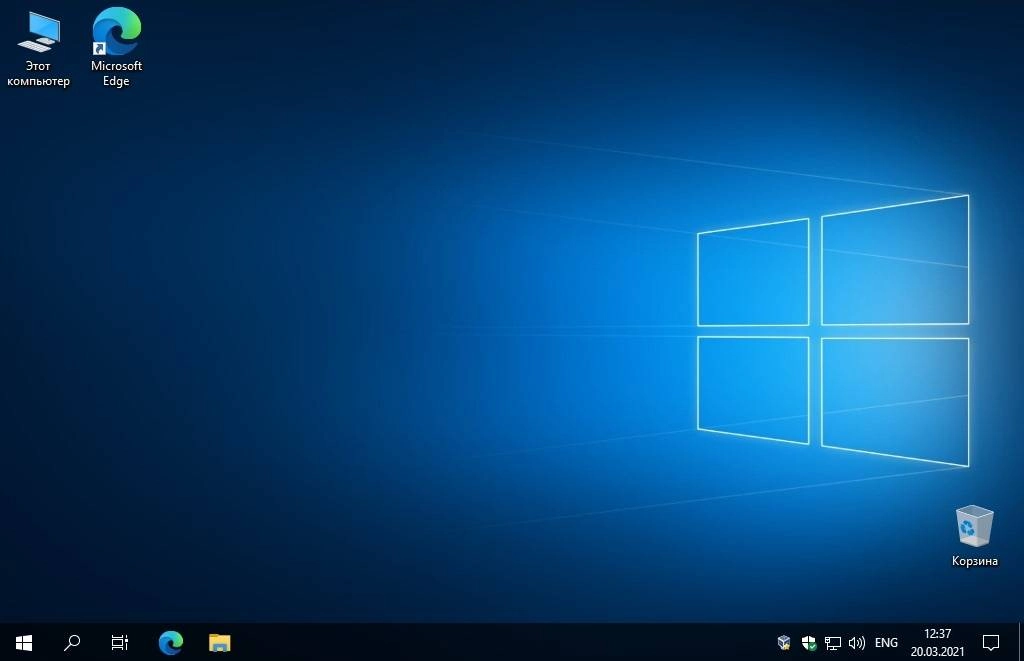Launch Edge from the taskbar
The height and width of the screenshot is (661, 1024).
pyautogui.click(x=171, y=643)
